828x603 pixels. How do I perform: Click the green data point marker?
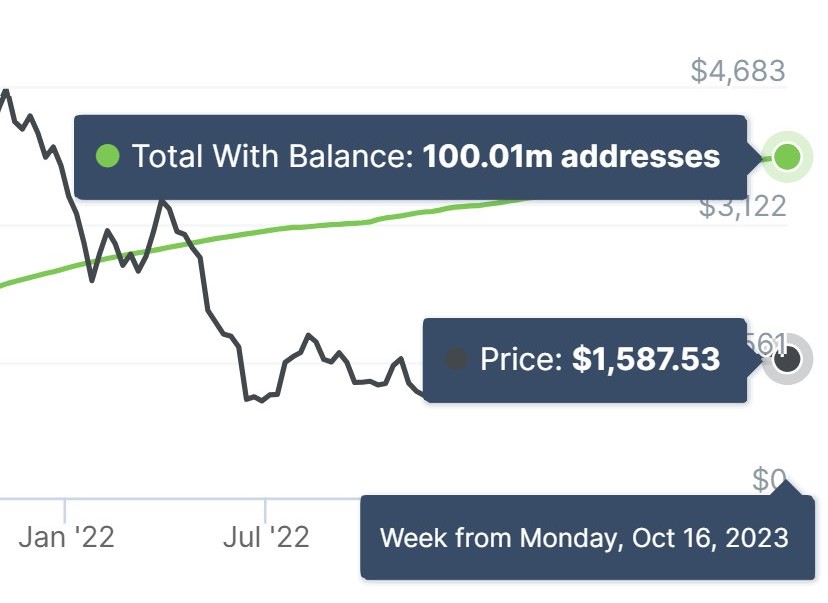coord(787,157)
